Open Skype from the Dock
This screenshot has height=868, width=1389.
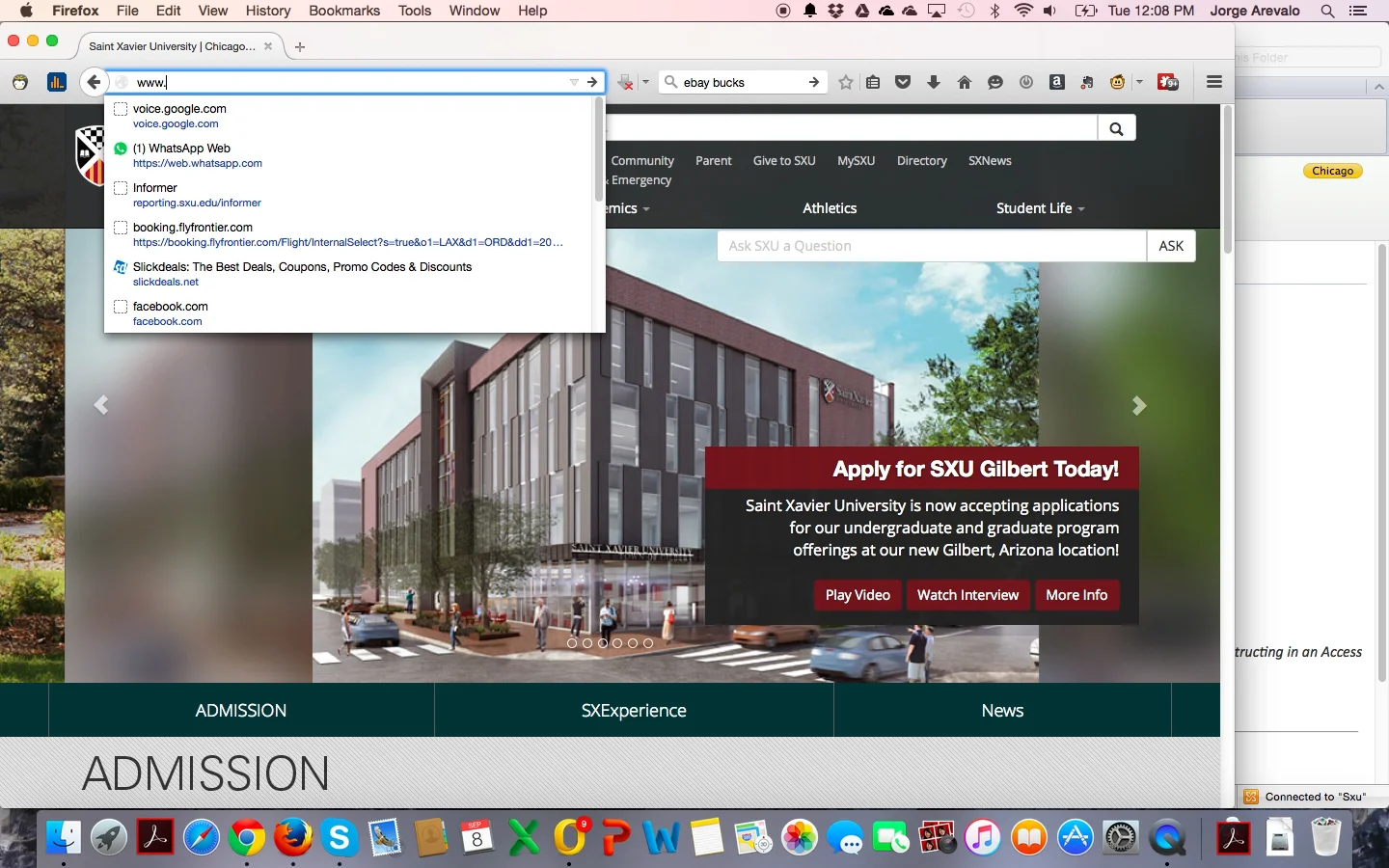(x=340, y=837)
